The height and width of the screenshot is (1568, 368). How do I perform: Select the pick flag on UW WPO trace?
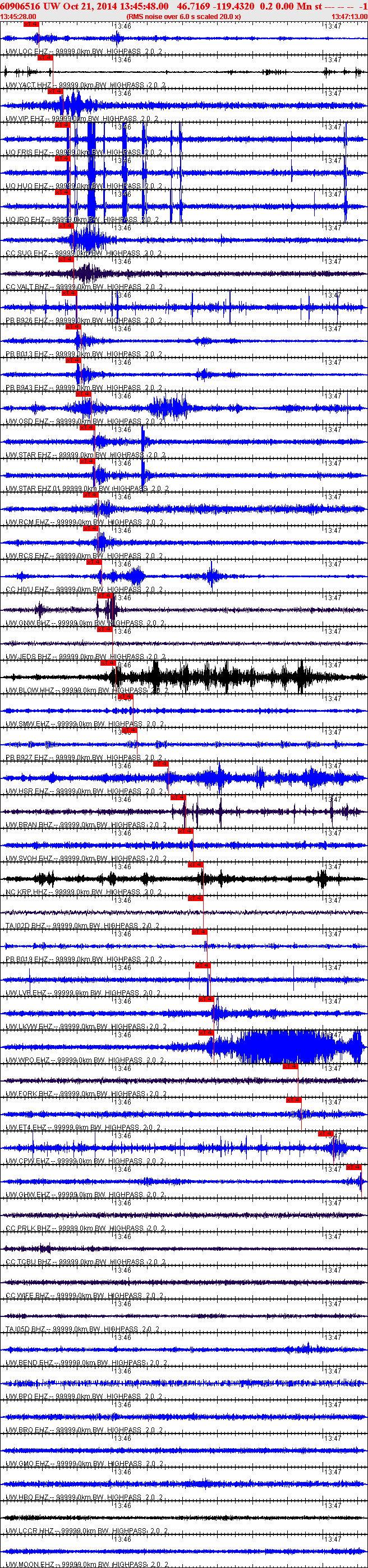(206, 1033)
